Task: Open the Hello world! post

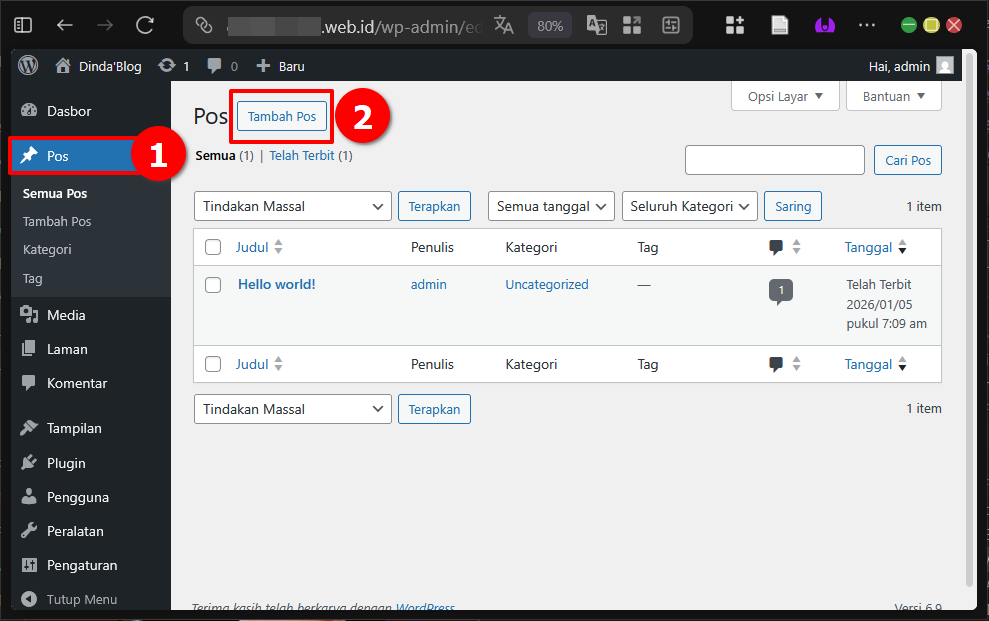Action: click(276, 284)
